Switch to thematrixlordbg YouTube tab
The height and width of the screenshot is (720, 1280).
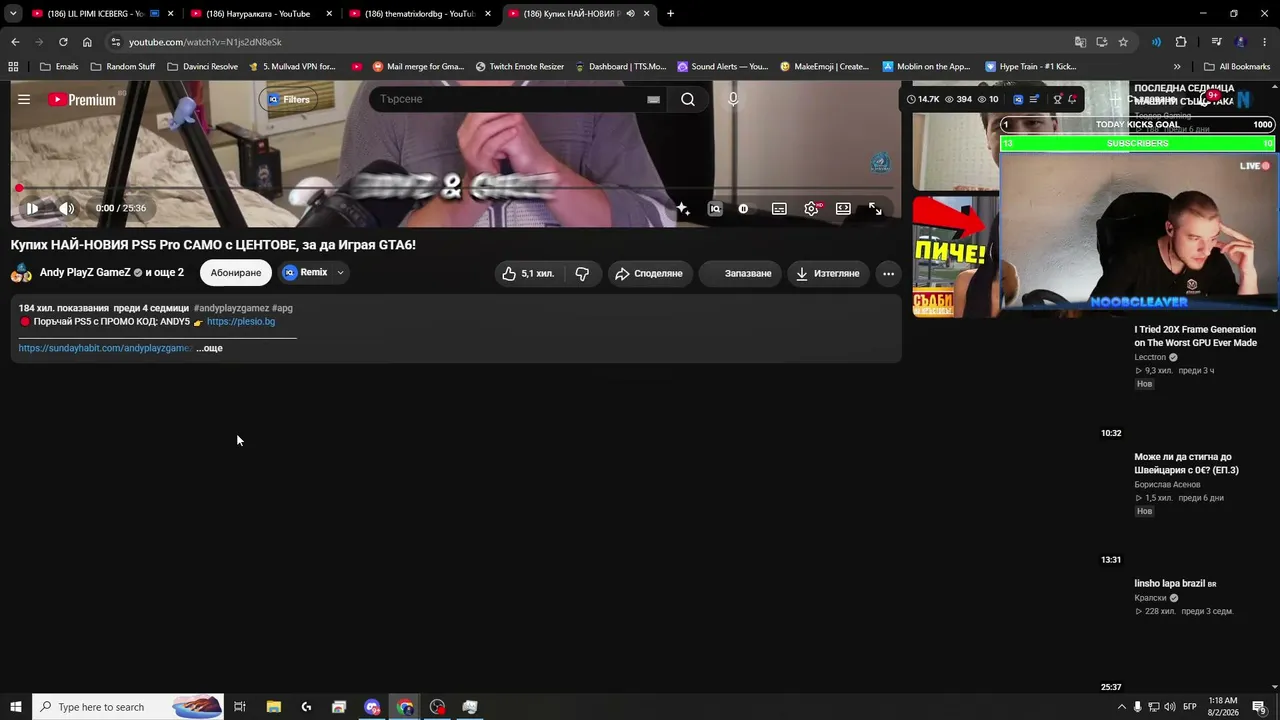coord(418,14)
